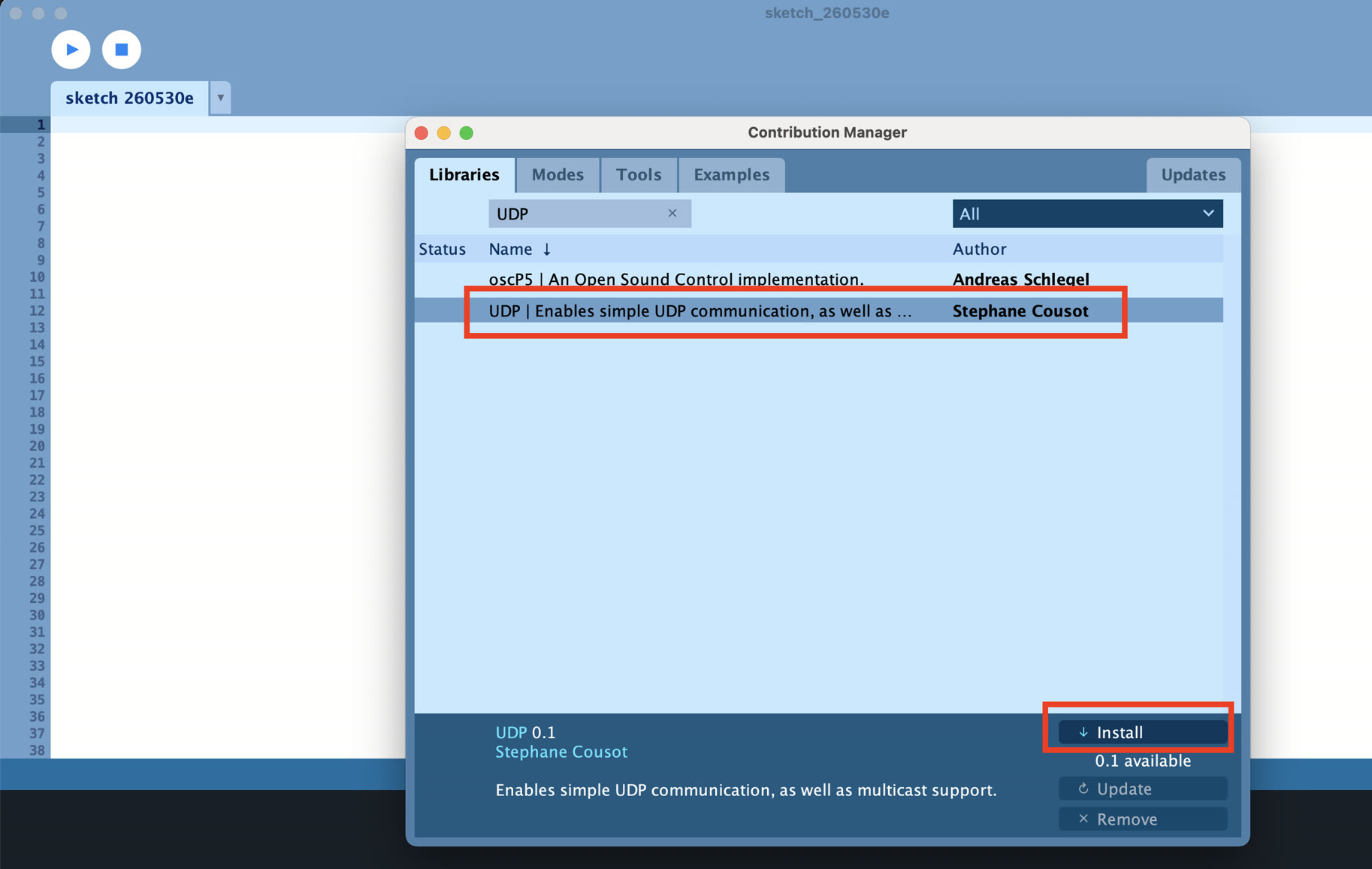Clear the UDP search text

tap(672, 213)
